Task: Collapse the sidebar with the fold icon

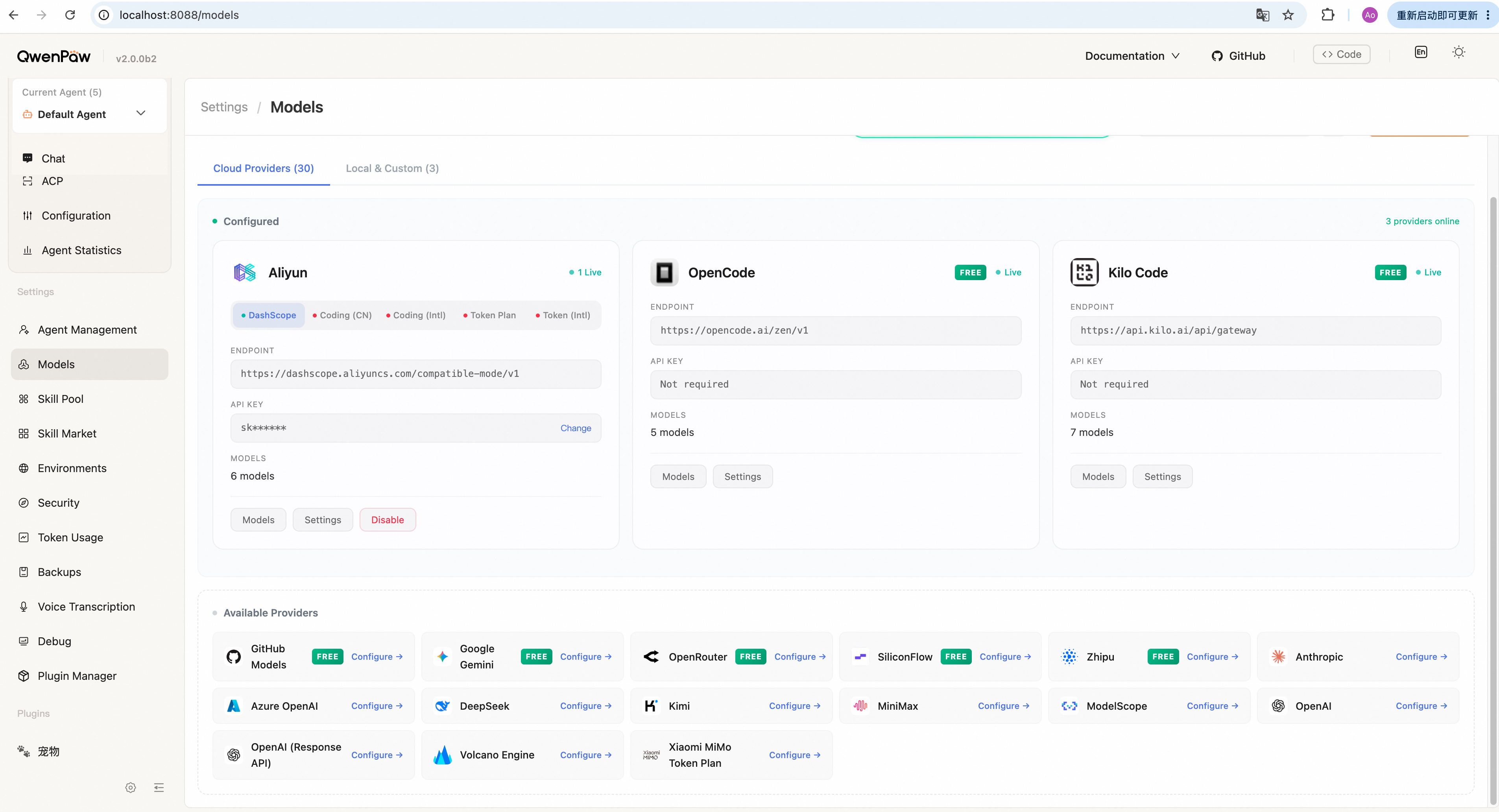Action: pos(159,788)
